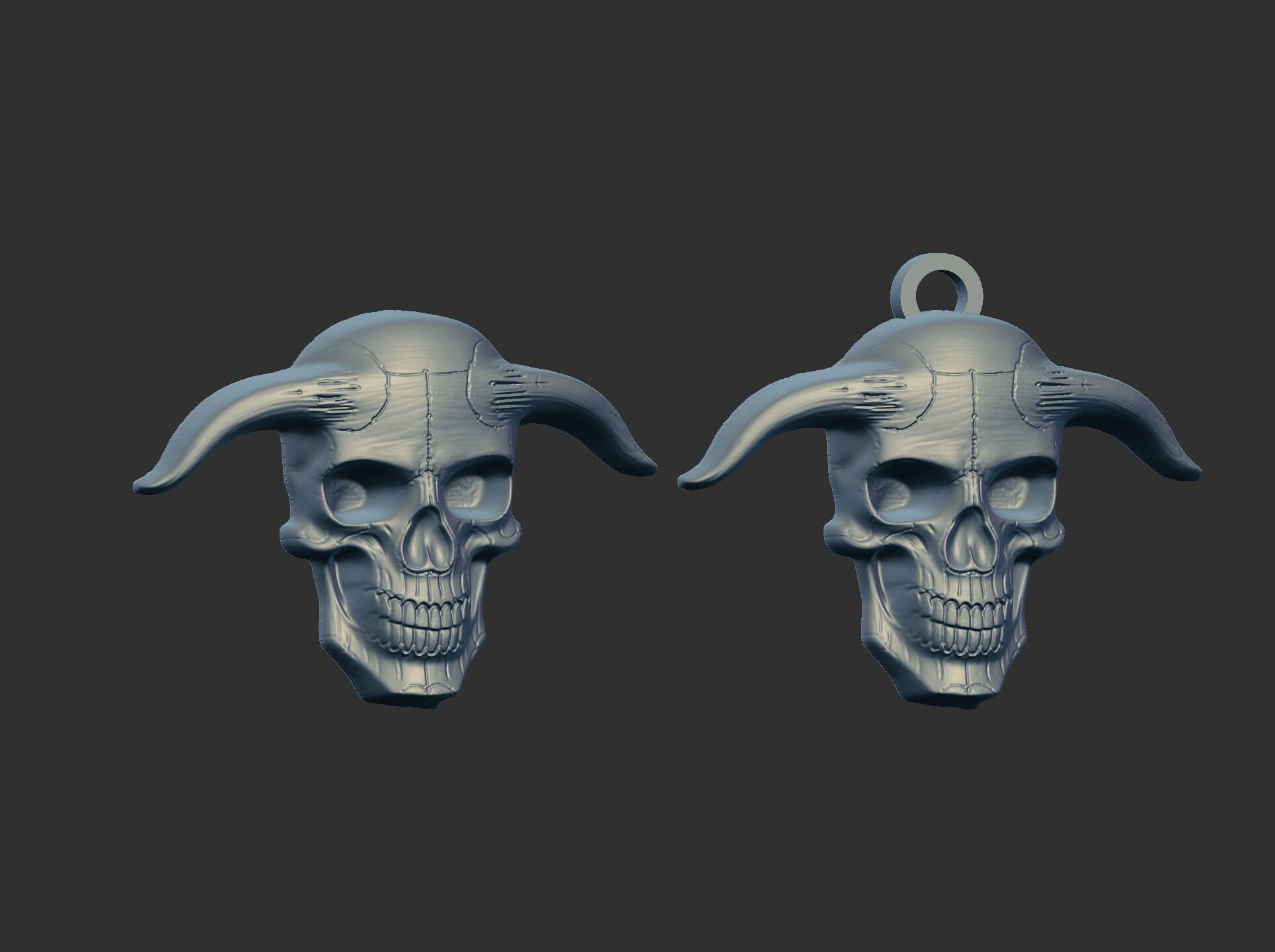Click the horned skull model without a ring
1275x952 pixels.
click(x=395, y=509)
